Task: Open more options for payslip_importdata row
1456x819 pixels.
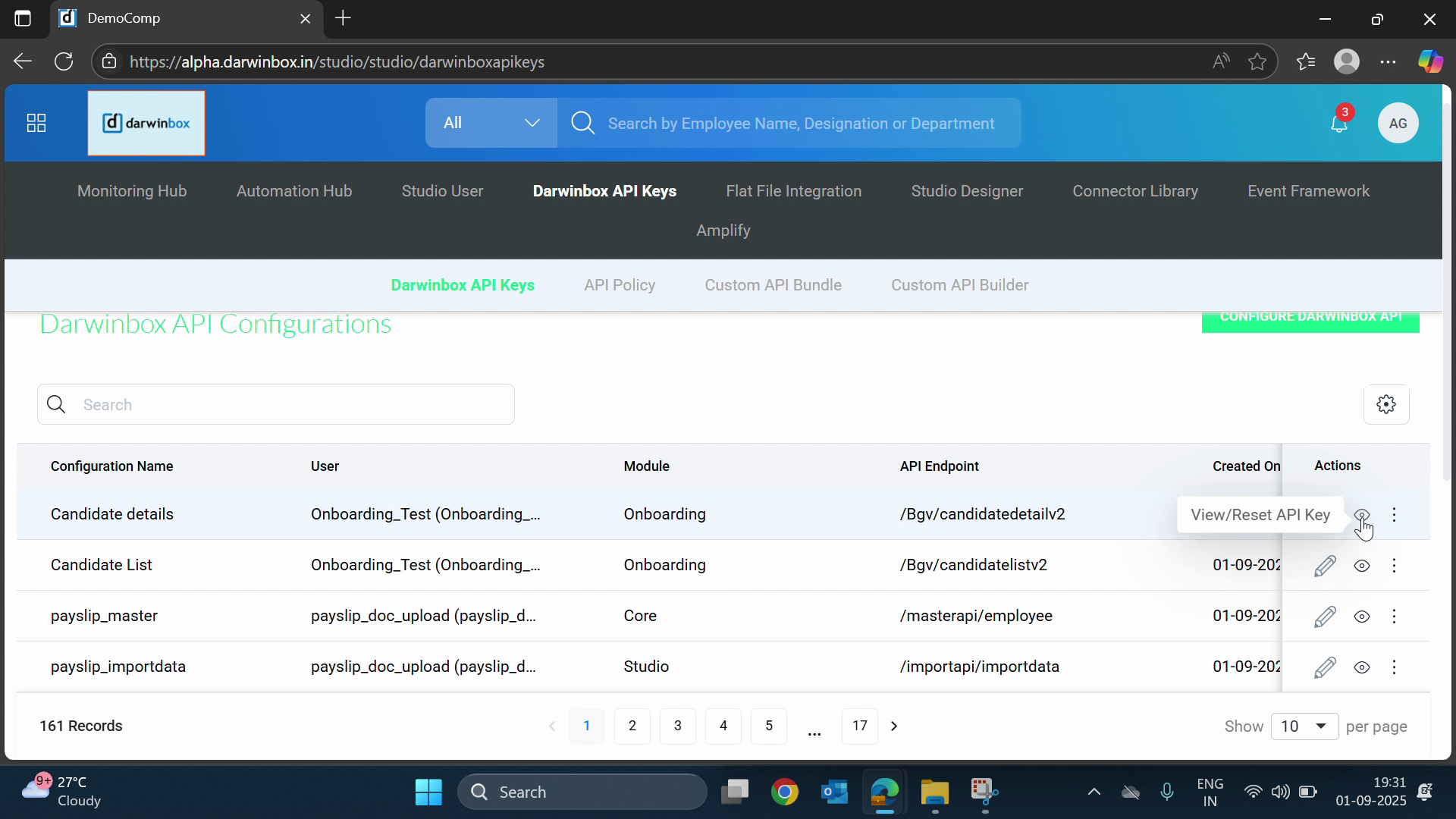Action: pos(1394,667)
